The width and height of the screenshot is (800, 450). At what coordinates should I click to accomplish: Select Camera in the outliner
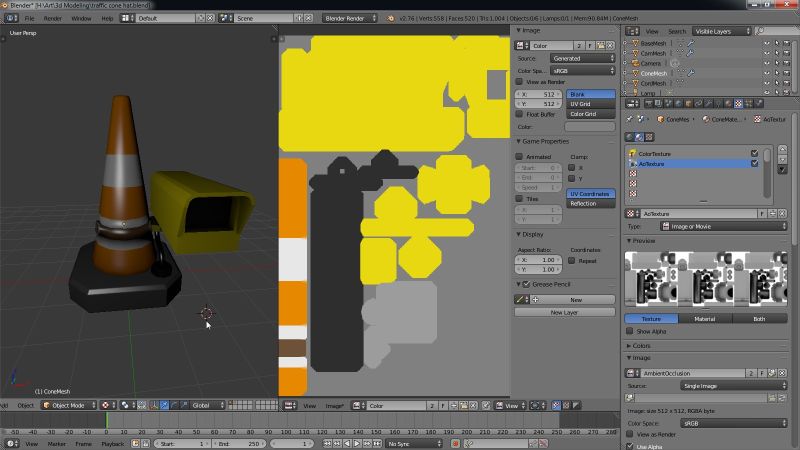(x=650, y=63)
